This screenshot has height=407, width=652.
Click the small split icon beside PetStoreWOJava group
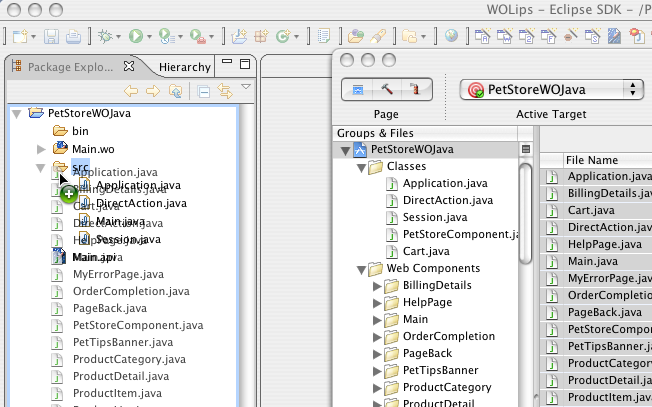click(x=526, y=149)
